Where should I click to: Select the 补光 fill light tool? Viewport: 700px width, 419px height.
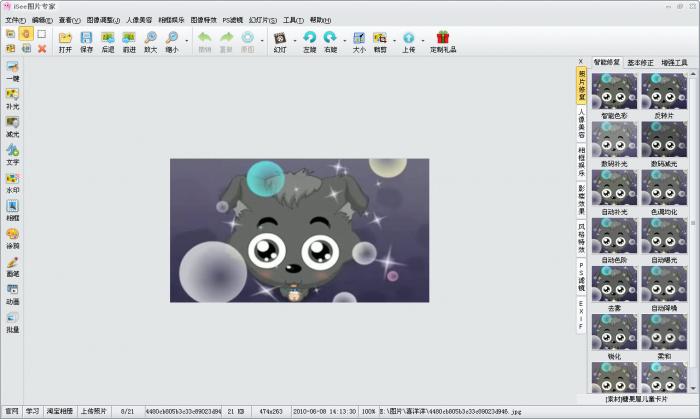[x=12, y=99]
